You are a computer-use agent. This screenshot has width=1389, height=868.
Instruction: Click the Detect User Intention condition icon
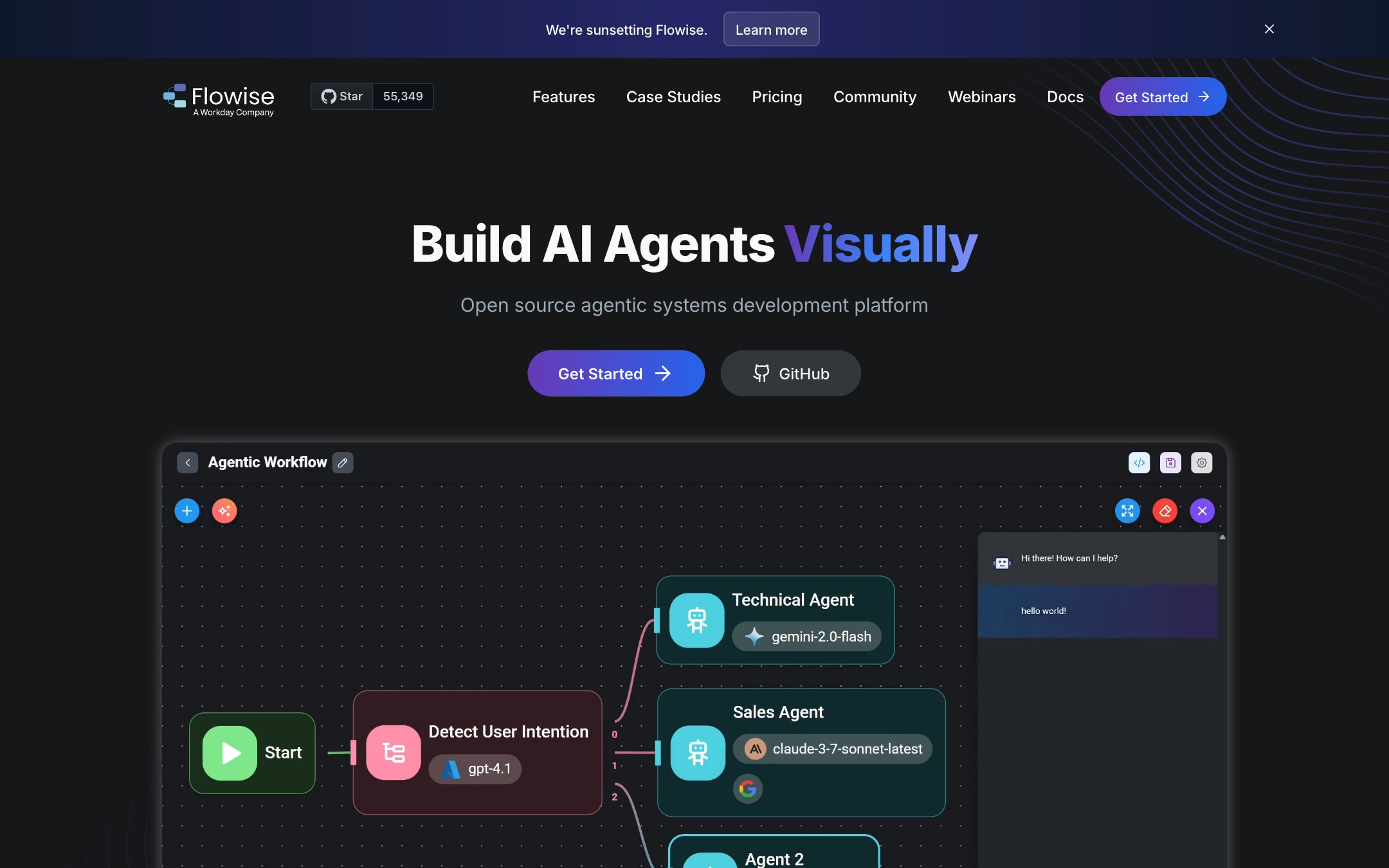click(x=394, y=752)
